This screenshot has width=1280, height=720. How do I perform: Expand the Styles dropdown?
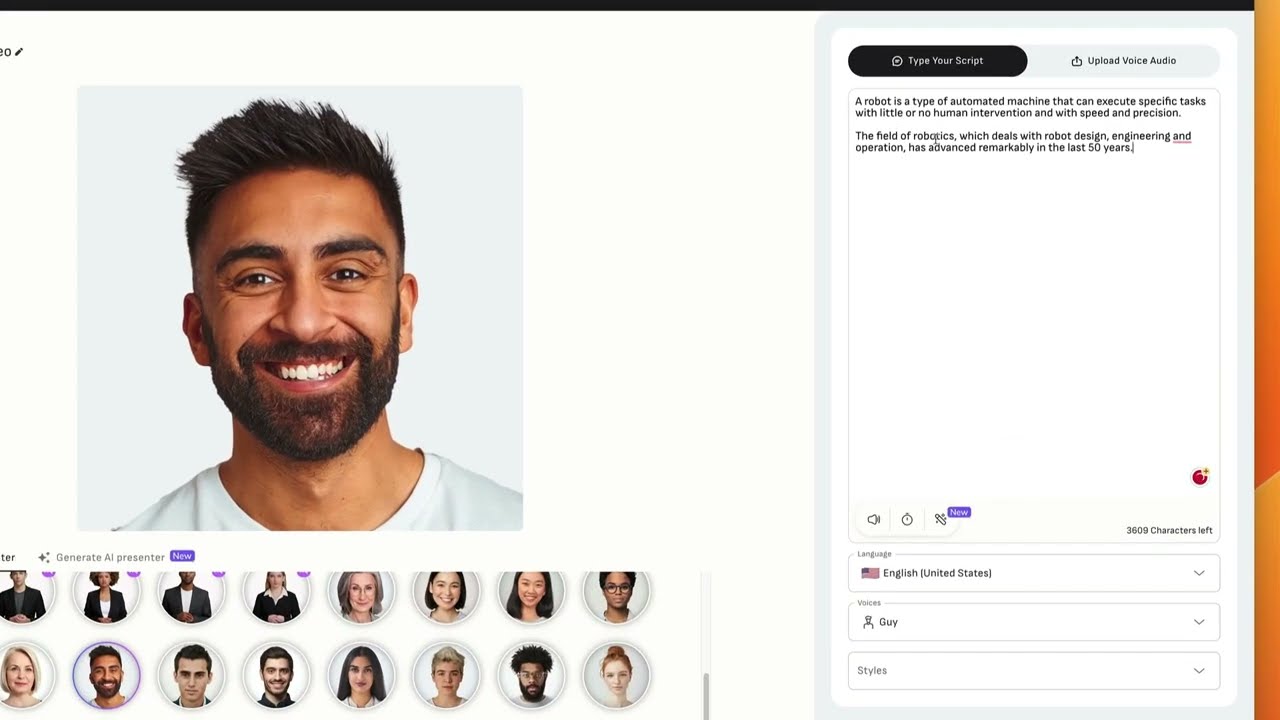tap(1033, 670)
